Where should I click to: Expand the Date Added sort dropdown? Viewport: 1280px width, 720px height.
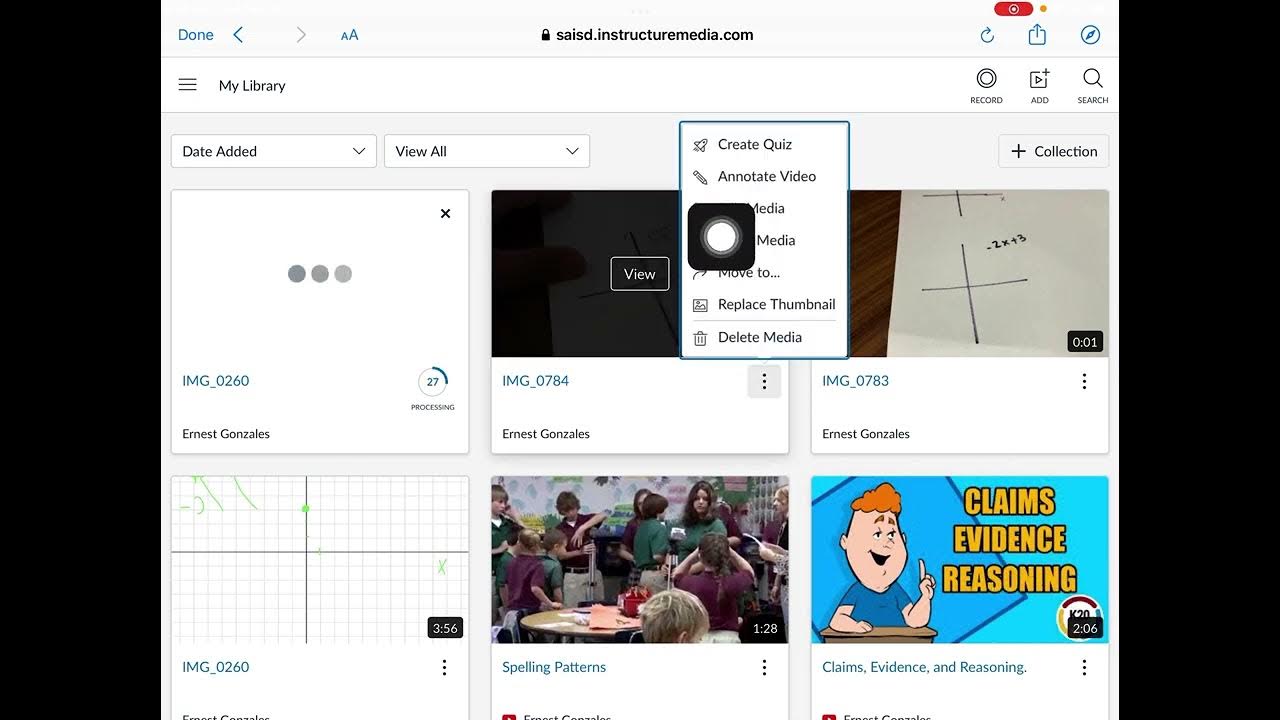[x=274, y=151]
